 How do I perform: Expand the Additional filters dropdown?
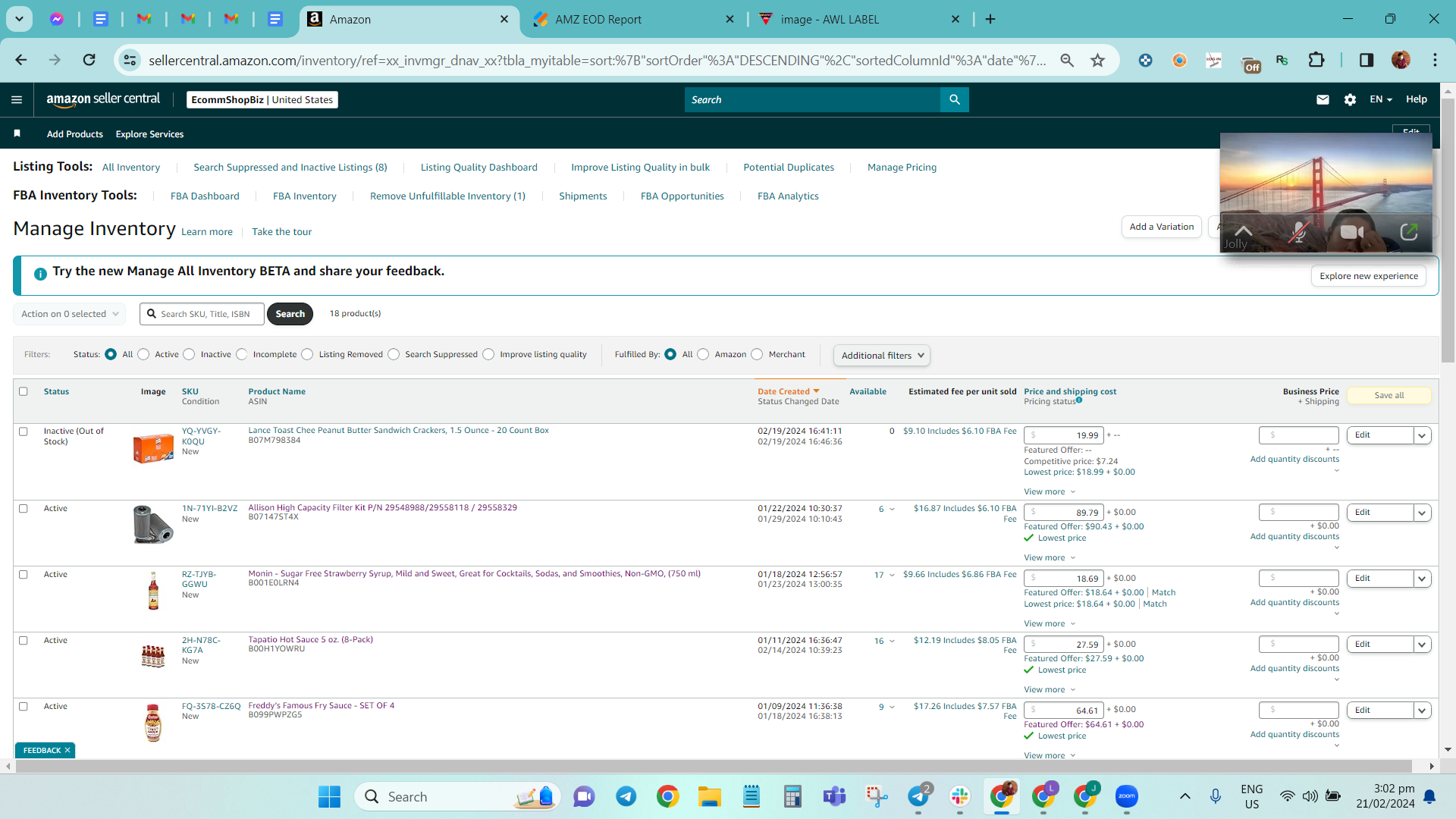882,355
